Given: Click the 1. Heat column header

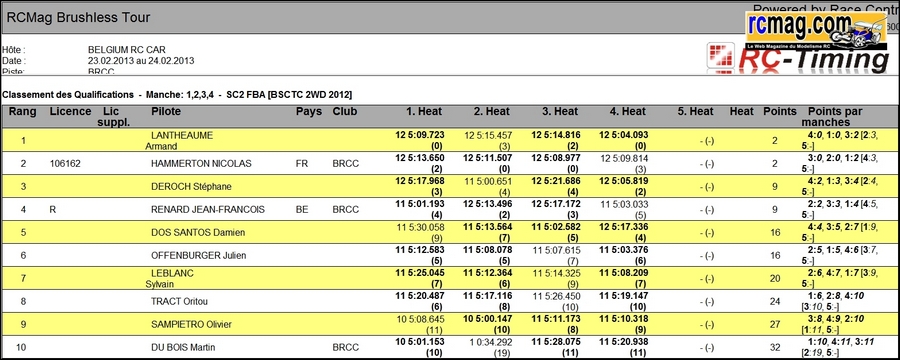Looking at the screenshot, I should (424, 111).
